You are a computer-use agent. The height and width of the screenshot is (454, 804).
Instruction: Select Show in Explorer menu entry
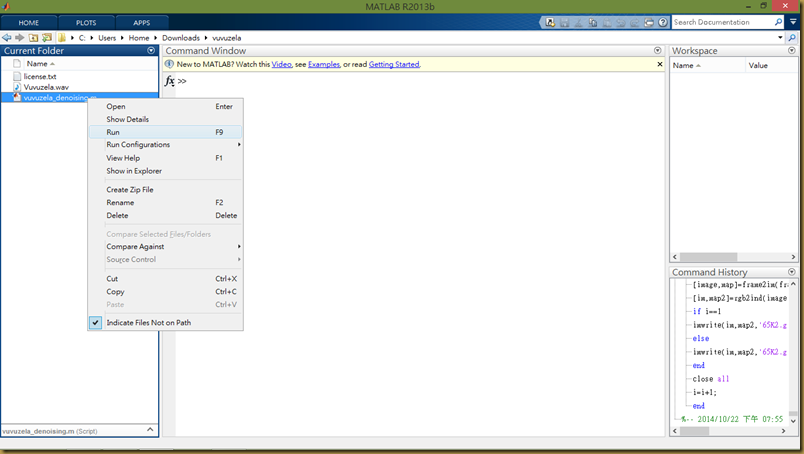tap(165, 171)
